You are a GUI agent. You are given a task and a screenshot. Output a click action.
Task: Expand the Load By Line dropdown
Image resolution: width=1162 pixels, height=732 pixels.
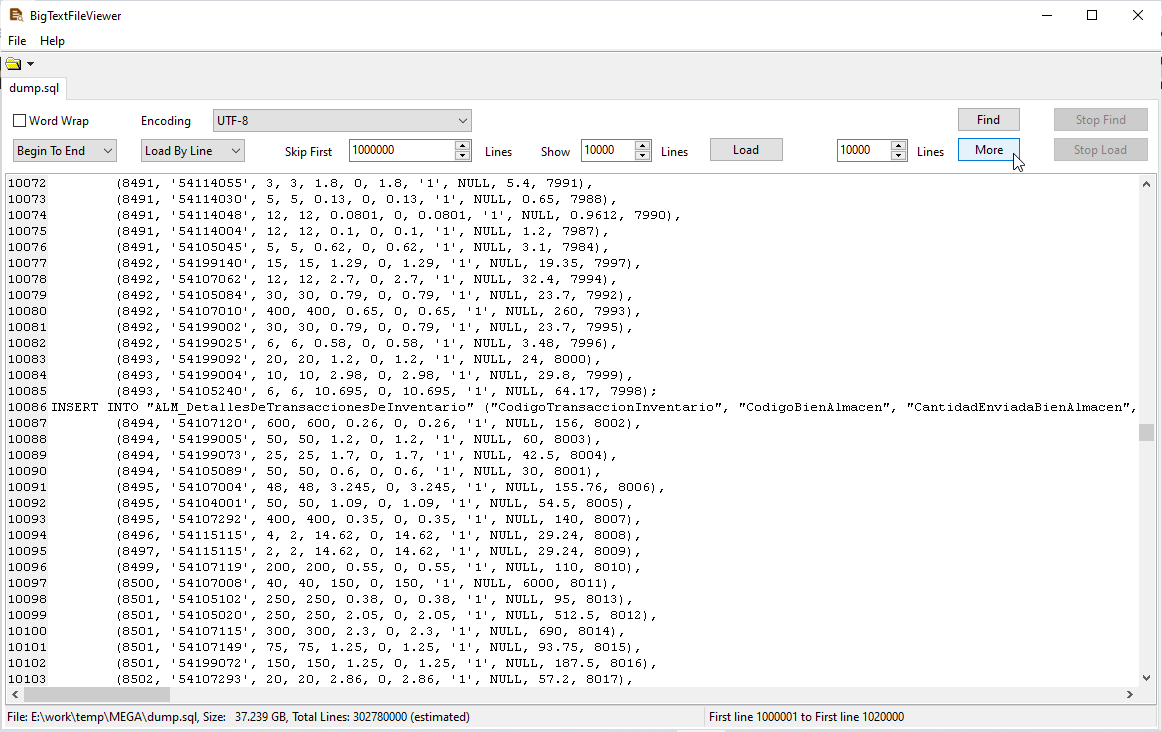[193, 150]
